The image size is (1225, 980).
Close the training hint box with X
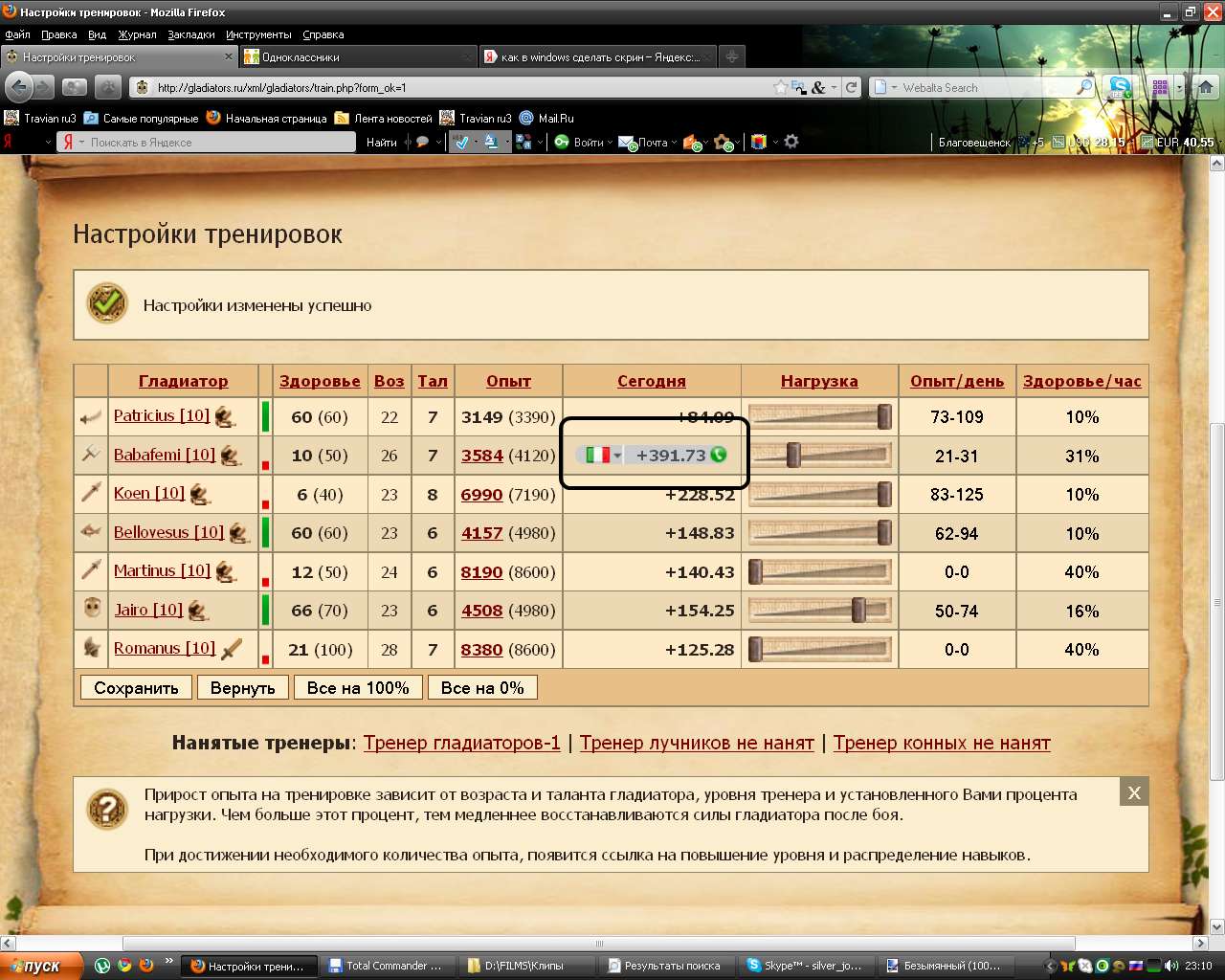click(1133, 792)
